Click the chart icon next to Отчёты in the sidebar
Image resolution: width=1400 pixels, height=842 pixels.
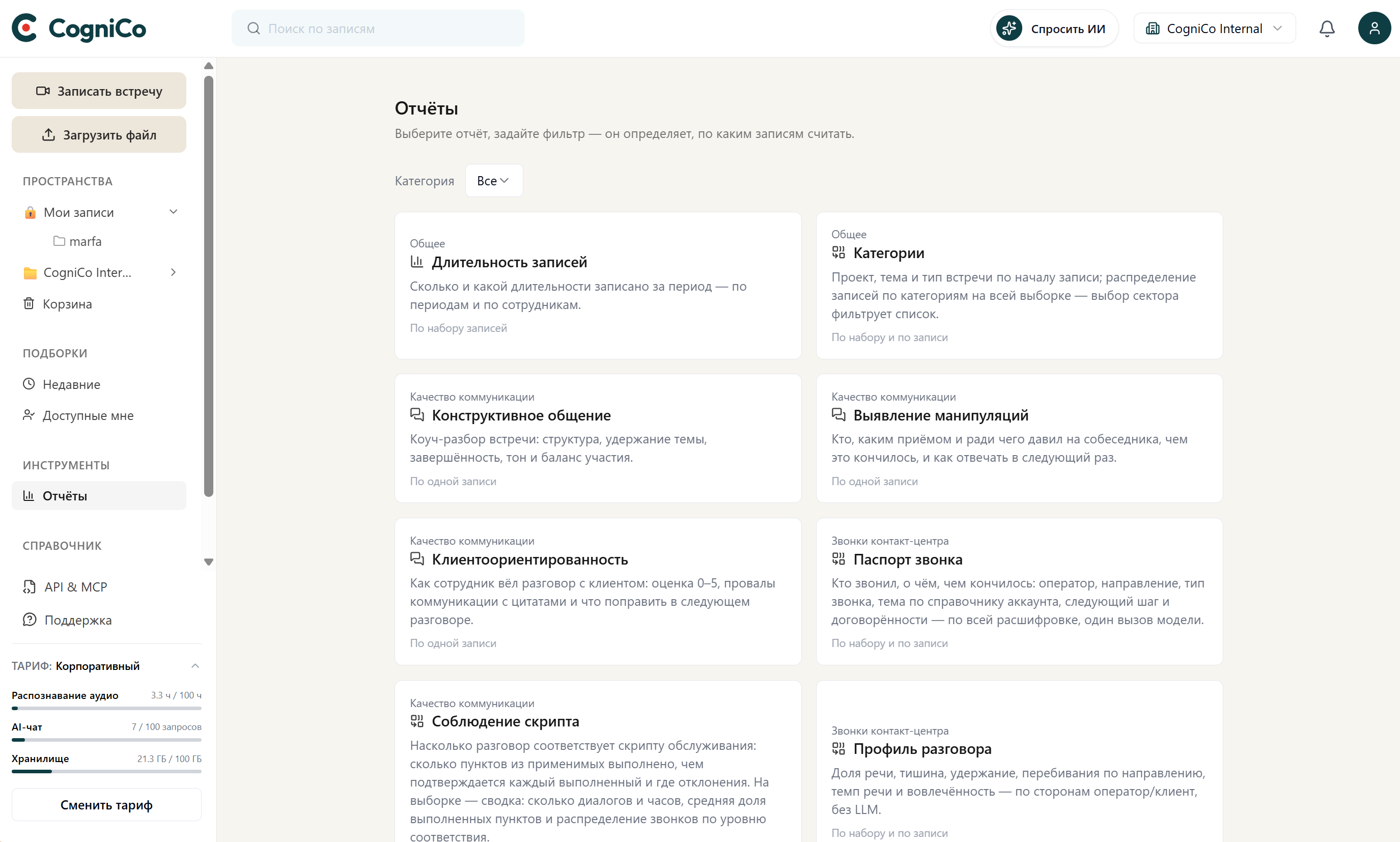point(29,496)
